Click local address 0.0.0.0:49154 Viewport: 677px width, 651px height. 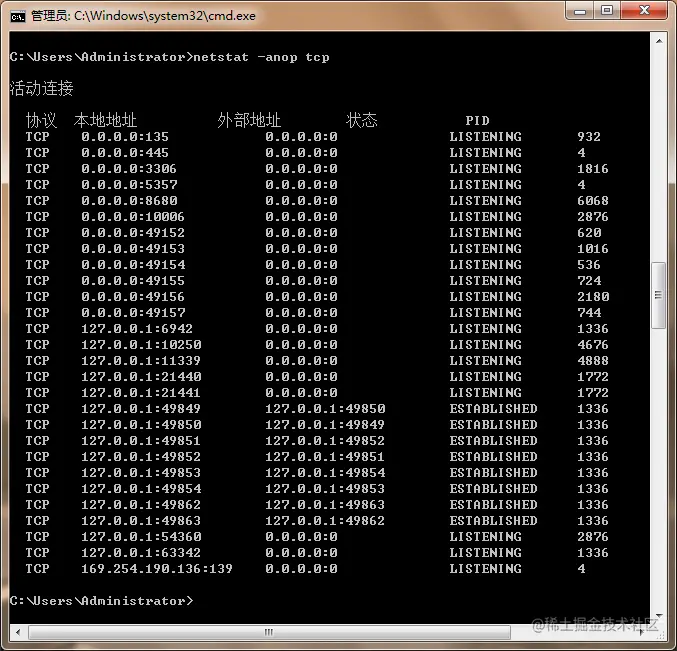coord(133,265)
